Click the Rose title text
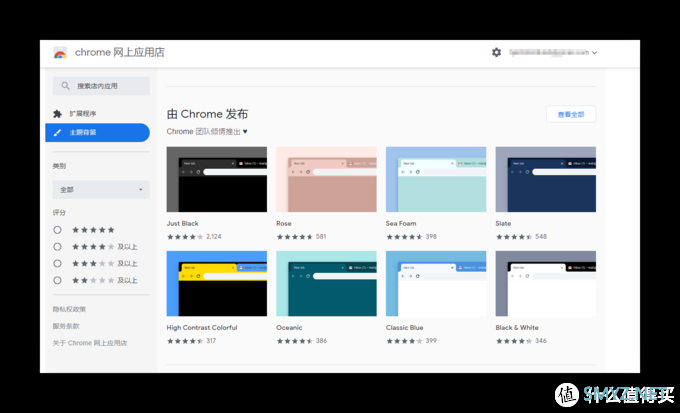 [x=284, y=223]
